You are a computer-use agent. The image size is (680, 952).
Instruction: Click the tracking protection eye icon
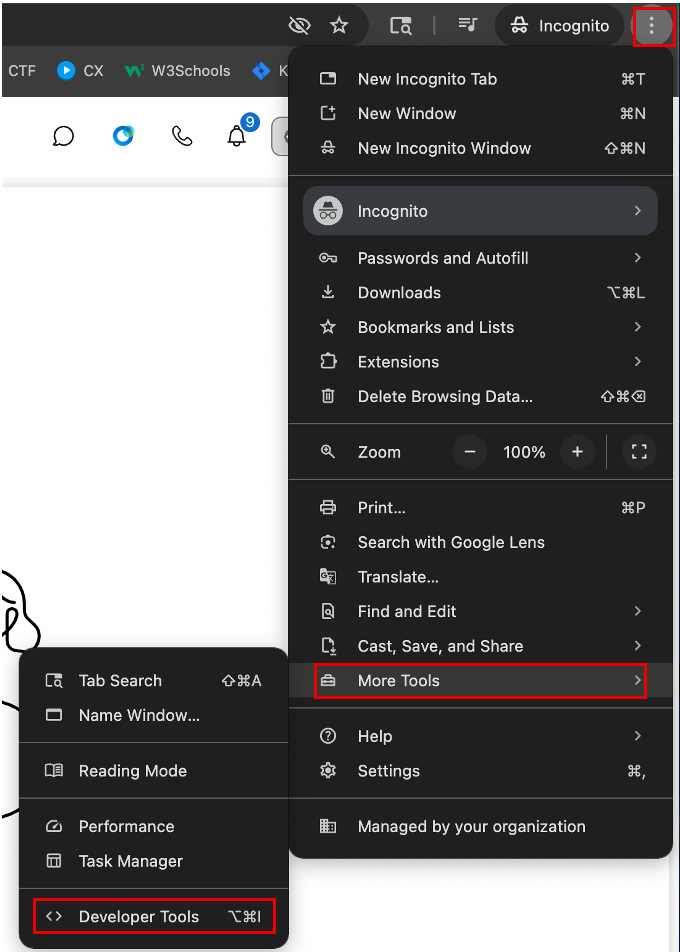point(299,26)
